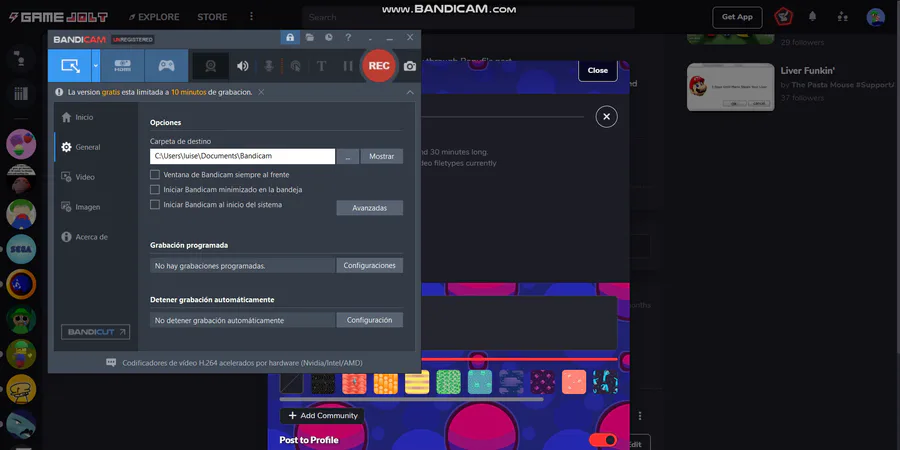Viewport: 900px width, 450px height.
Task: Select the no-background slashed swatch
Action: (x=292, y=382)
